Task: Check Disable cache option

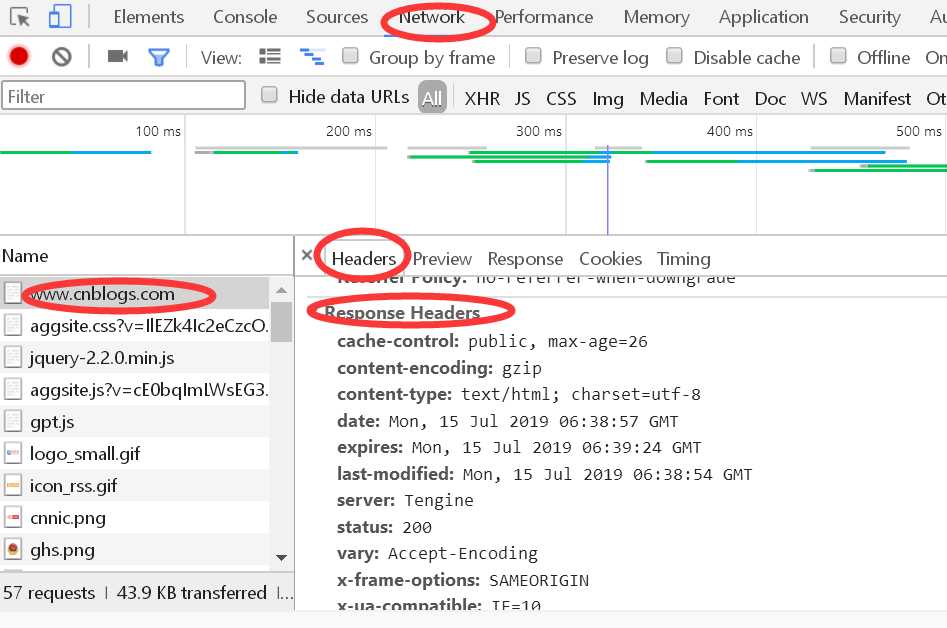Action: (x=674, y=56)
